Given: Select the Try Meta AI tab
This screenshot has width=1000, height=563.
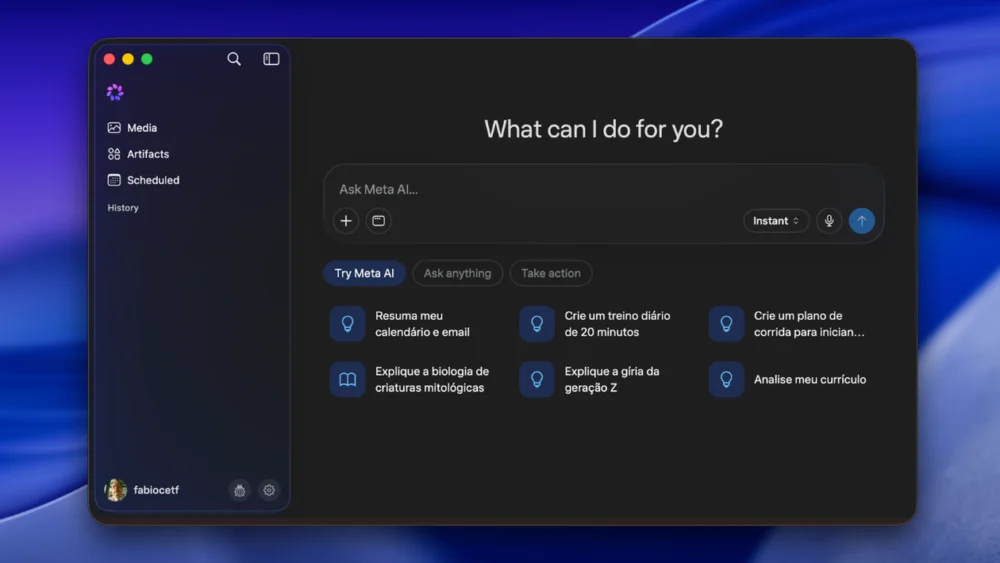Looking at the screenshot, I should pos(364,273).
